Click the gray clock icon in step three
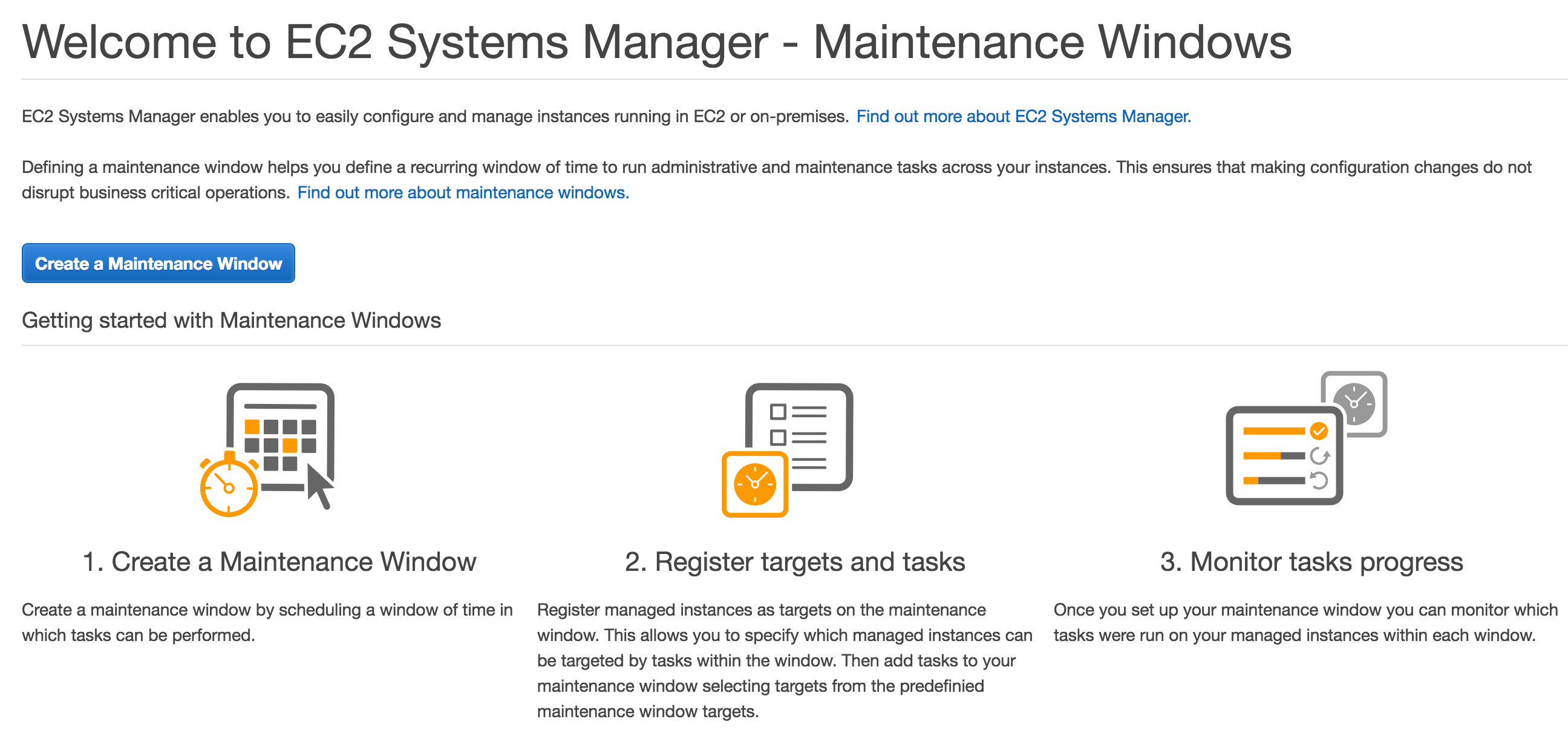Viewport: 1568px width, 739px height. coord(1354,403)
